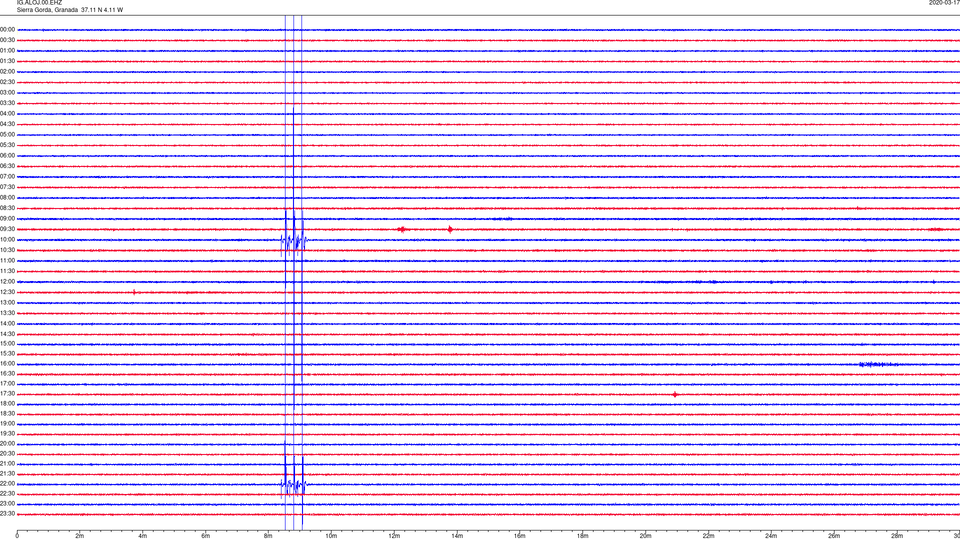
Task: Click the 0 tick on the minutes axis
Action: tap(17, 536)
